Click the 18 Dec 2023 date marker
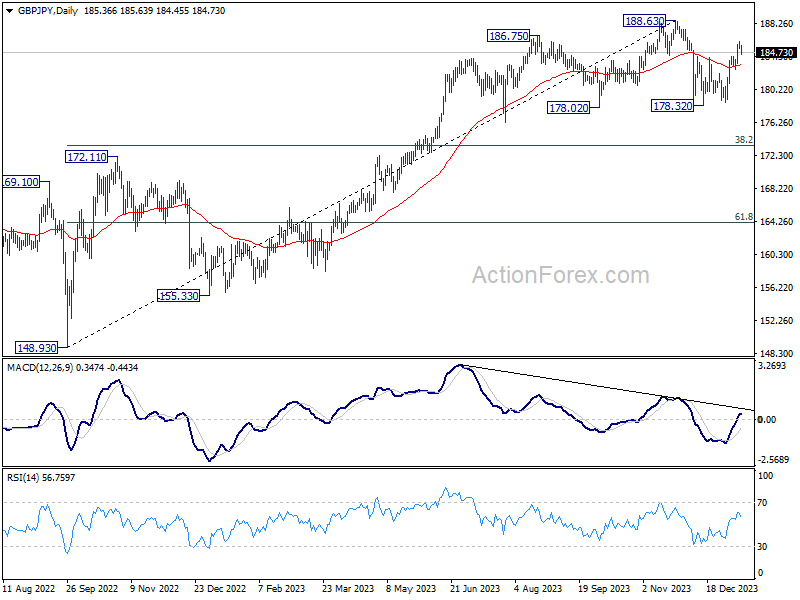 click(732, 588)
